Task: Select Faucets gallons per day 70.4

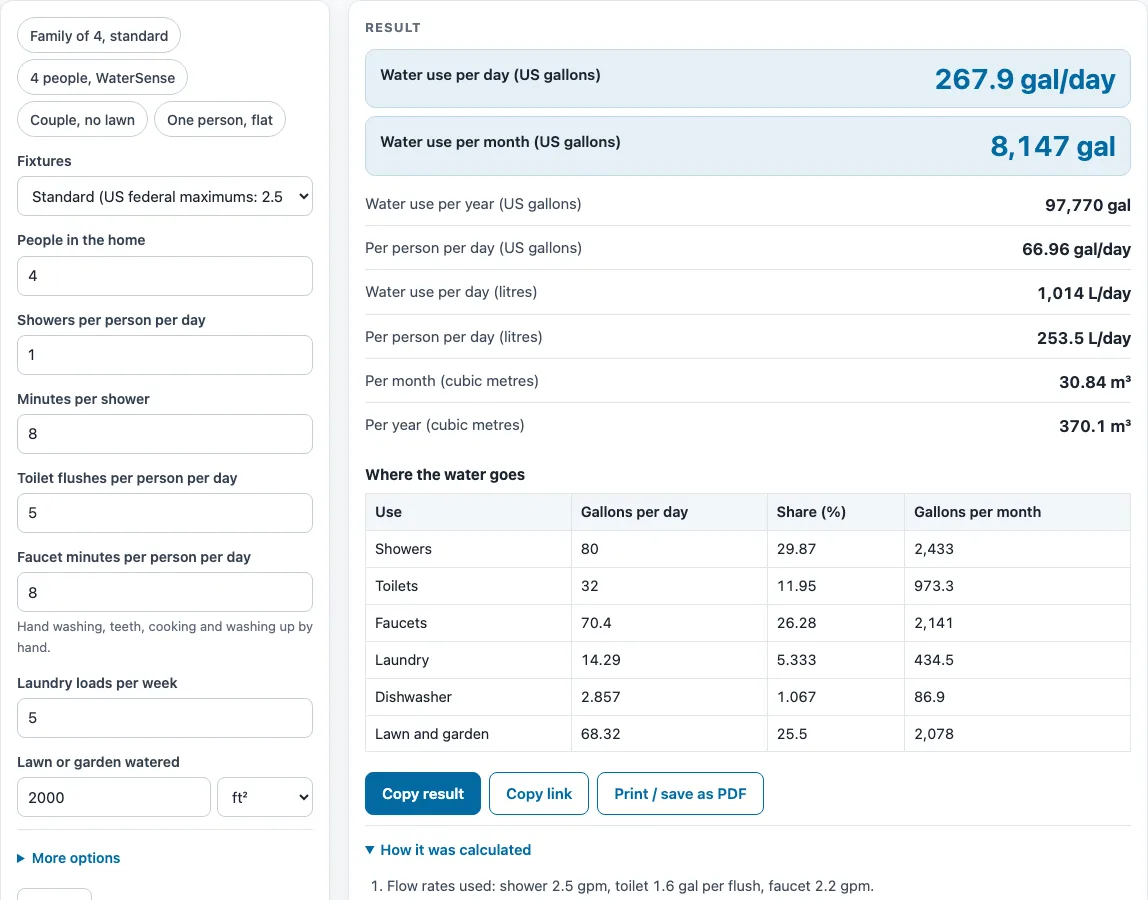Action: tap(596, 622)
